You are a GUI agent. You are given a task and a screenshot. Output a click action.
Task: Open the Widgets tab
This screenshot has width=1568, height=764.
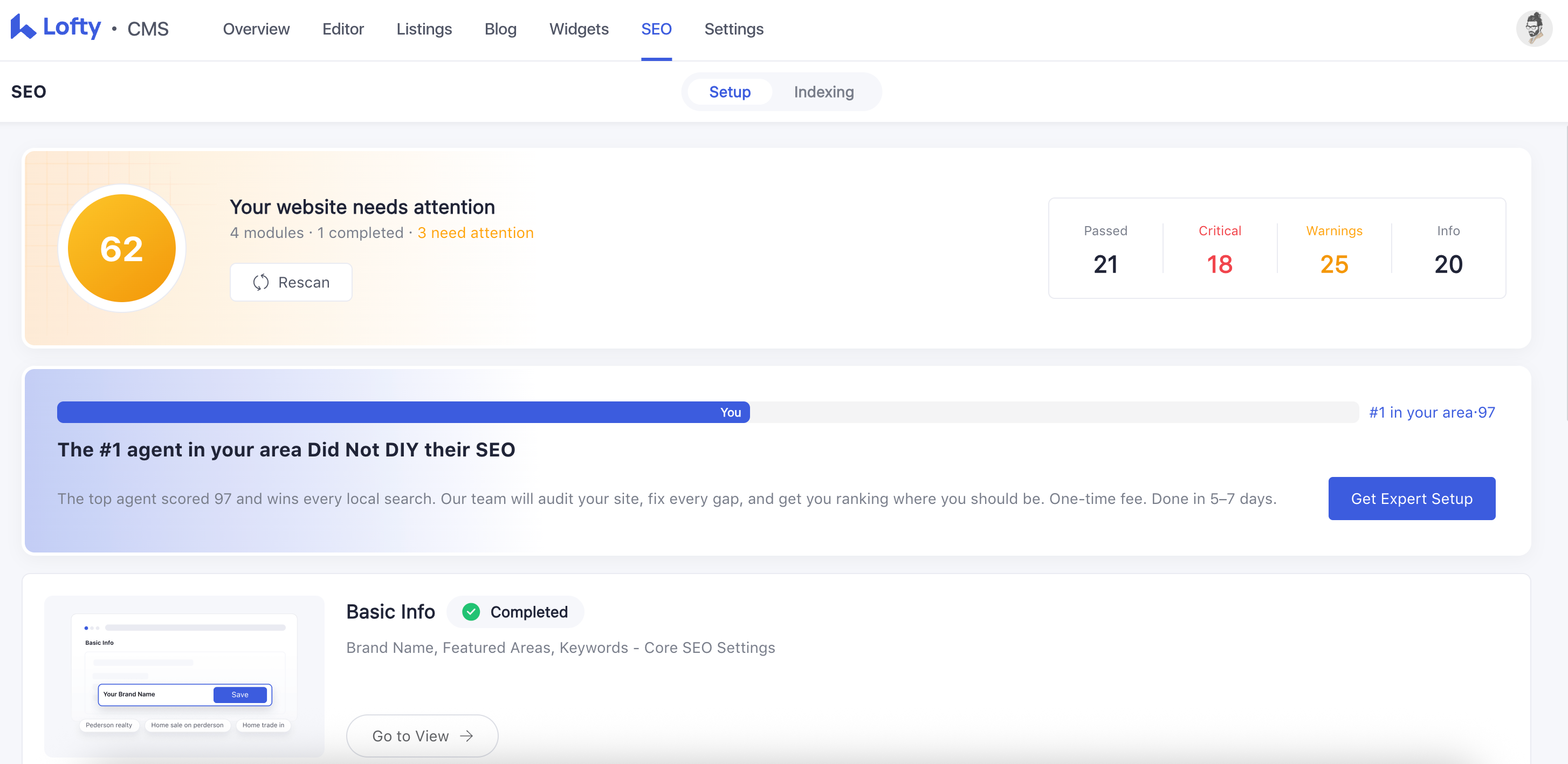click(x=579, y=29)
